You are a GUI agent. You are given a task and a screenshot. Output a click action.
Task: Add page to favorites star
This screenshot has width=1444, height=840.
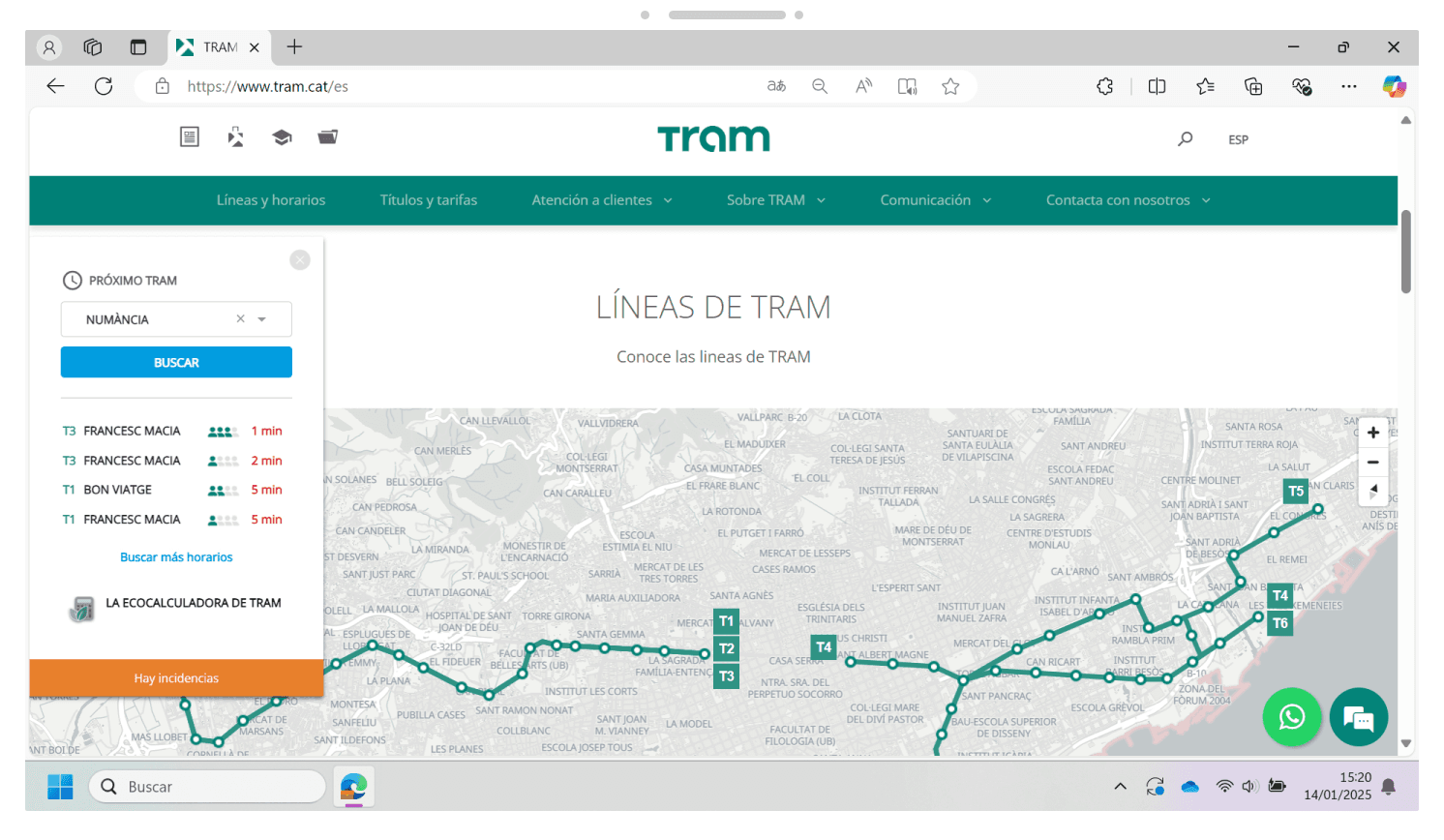point(950,86)
